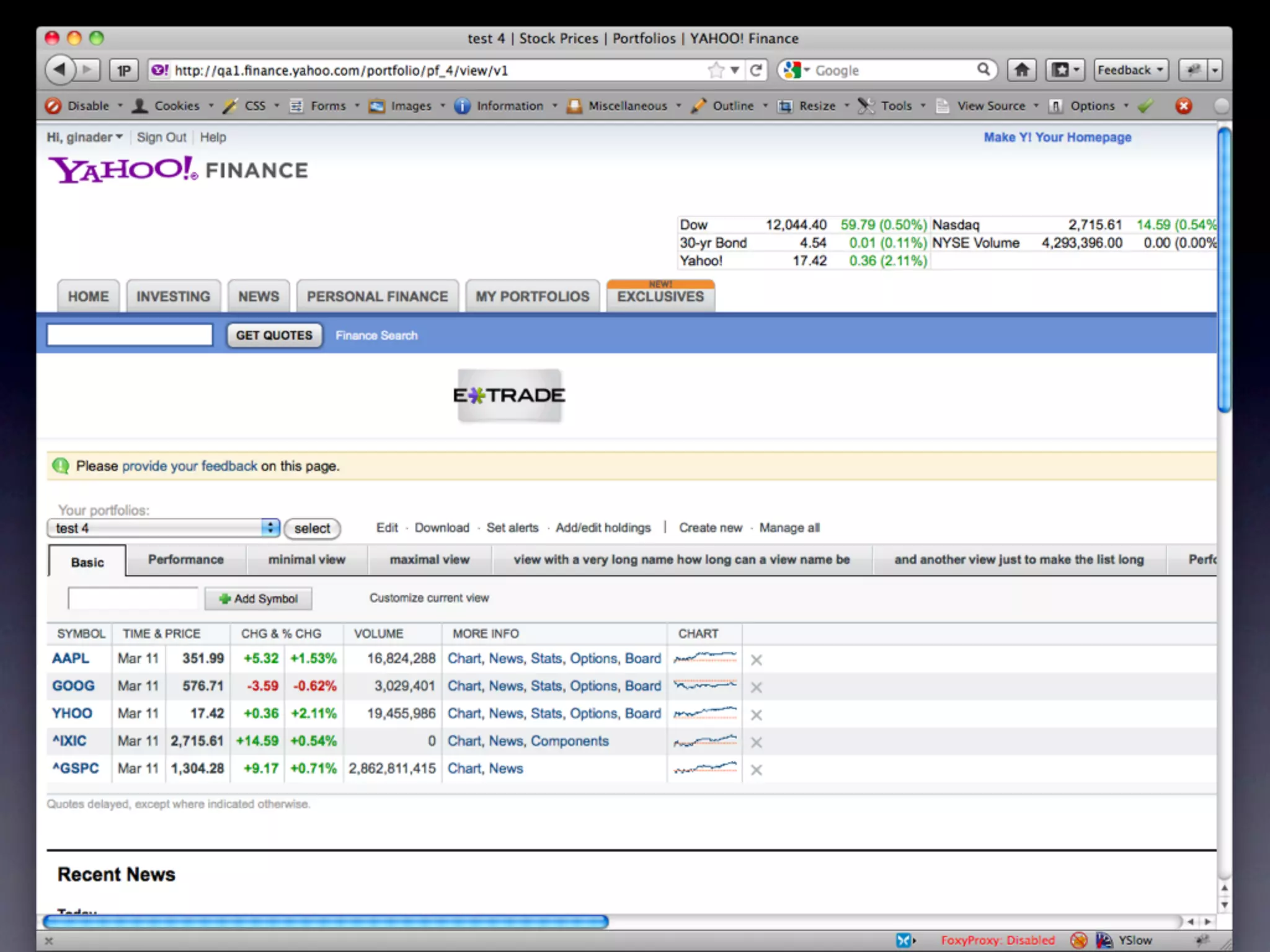Viewport: 1270px width, 952px height.
Task: Click the bookmark star icon
Action: click(x=716, y=70)
